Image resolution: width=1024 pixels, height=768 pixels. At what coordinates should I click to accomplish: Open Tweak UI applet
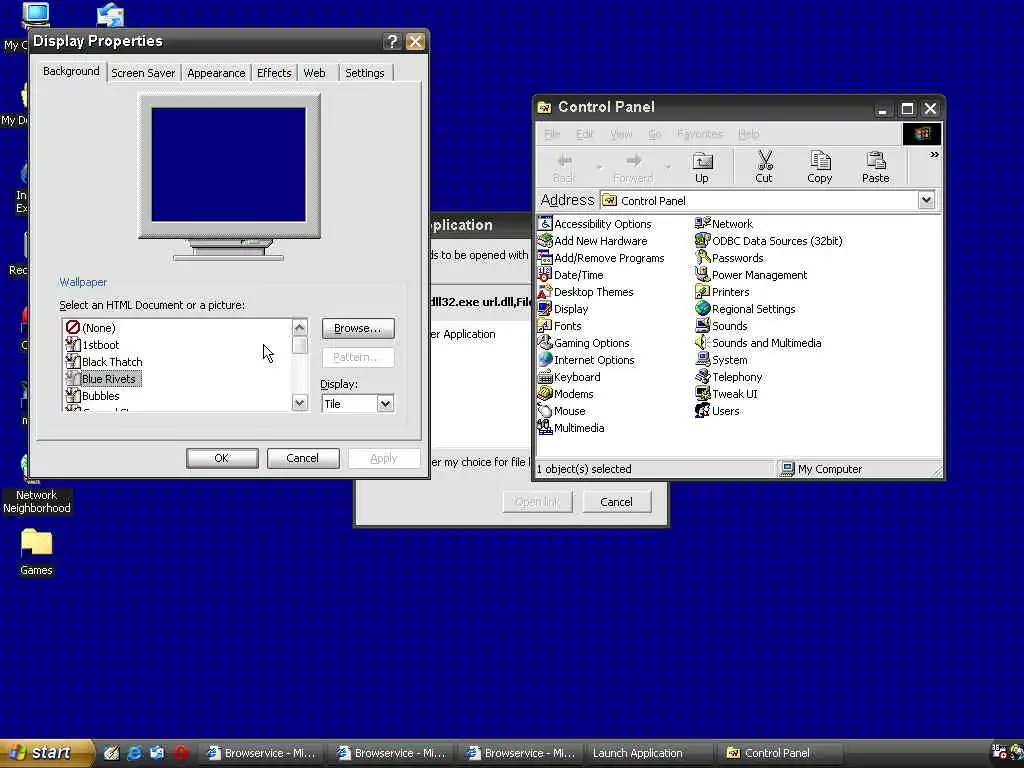(x=726, y=394)
